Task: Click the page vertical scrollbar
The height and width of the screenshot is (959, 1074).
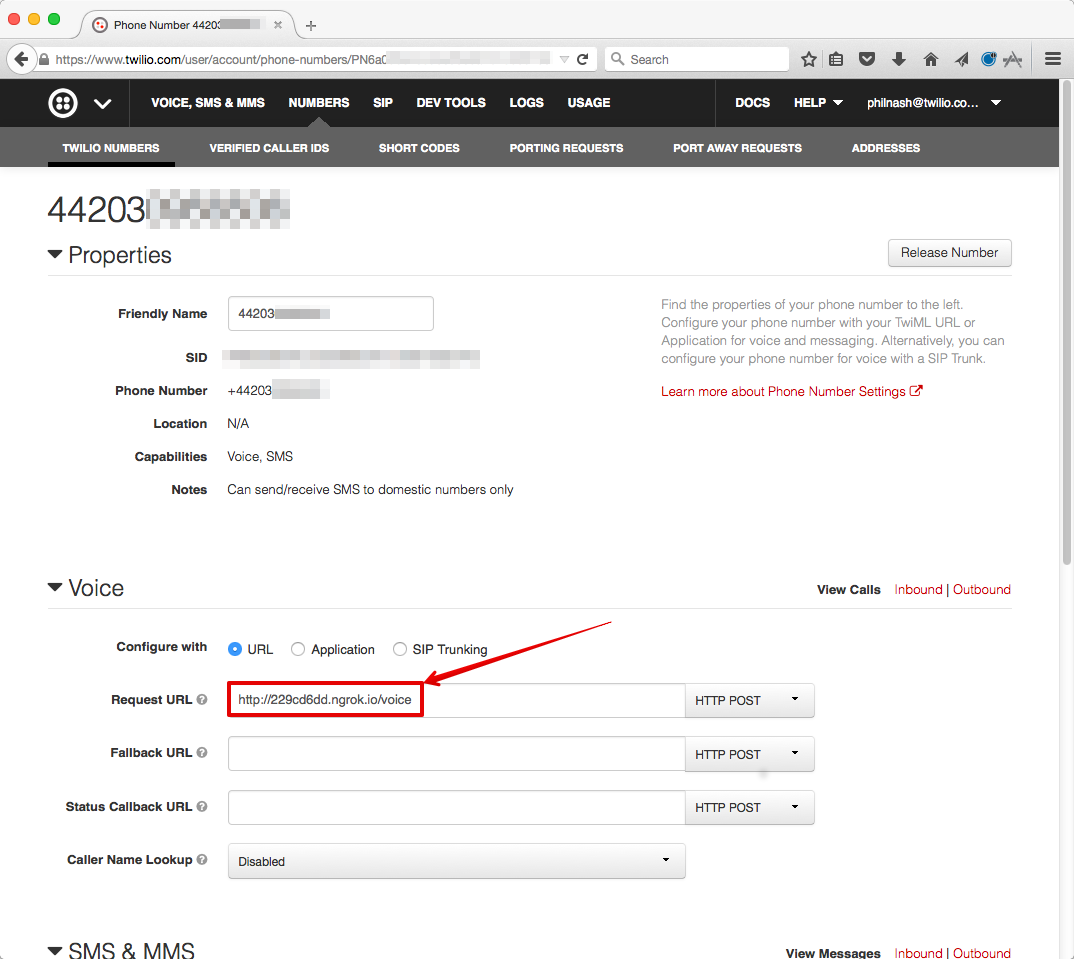Action: [x=1066, y=322]
